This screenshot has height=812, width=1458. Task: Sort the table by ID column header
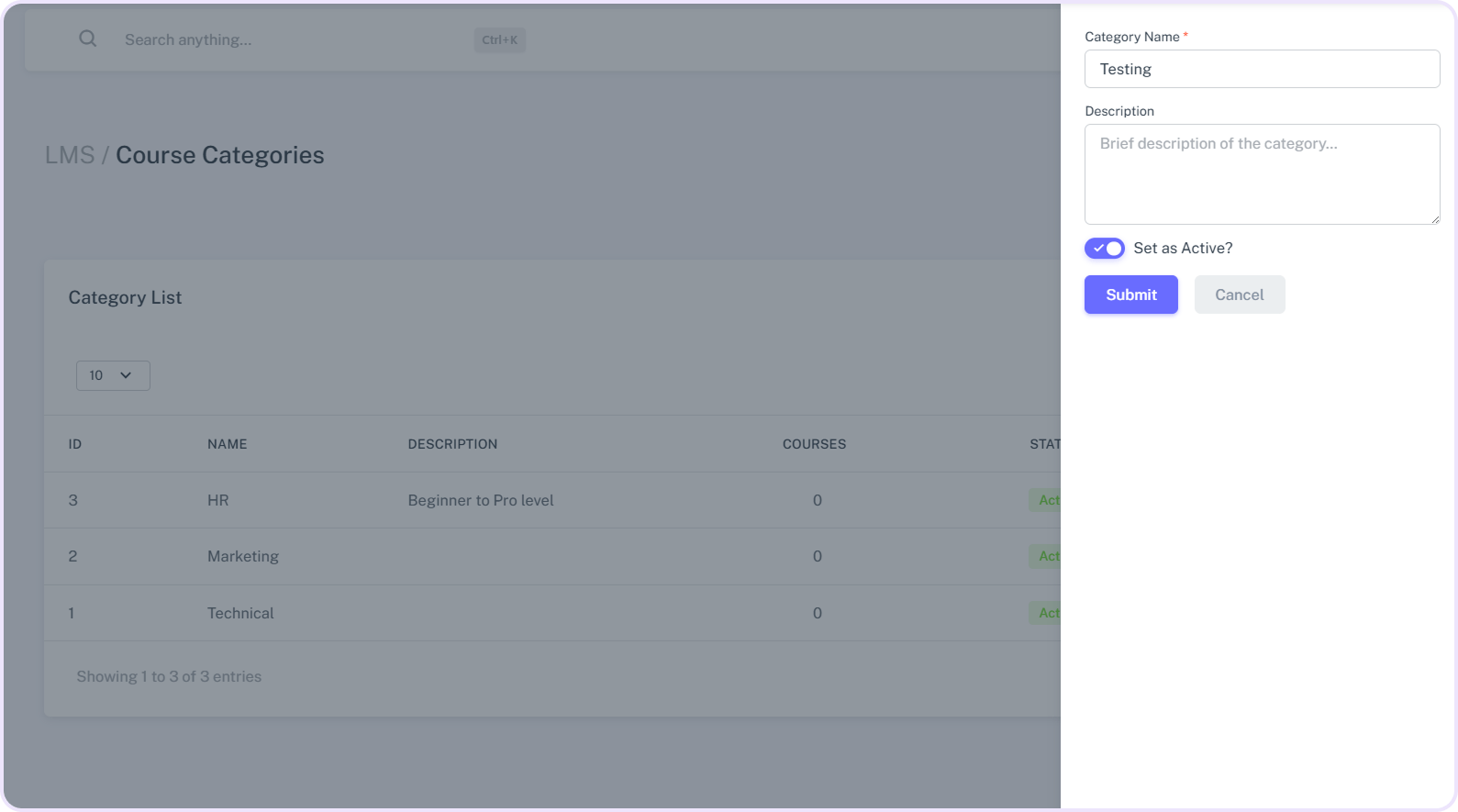75,444
